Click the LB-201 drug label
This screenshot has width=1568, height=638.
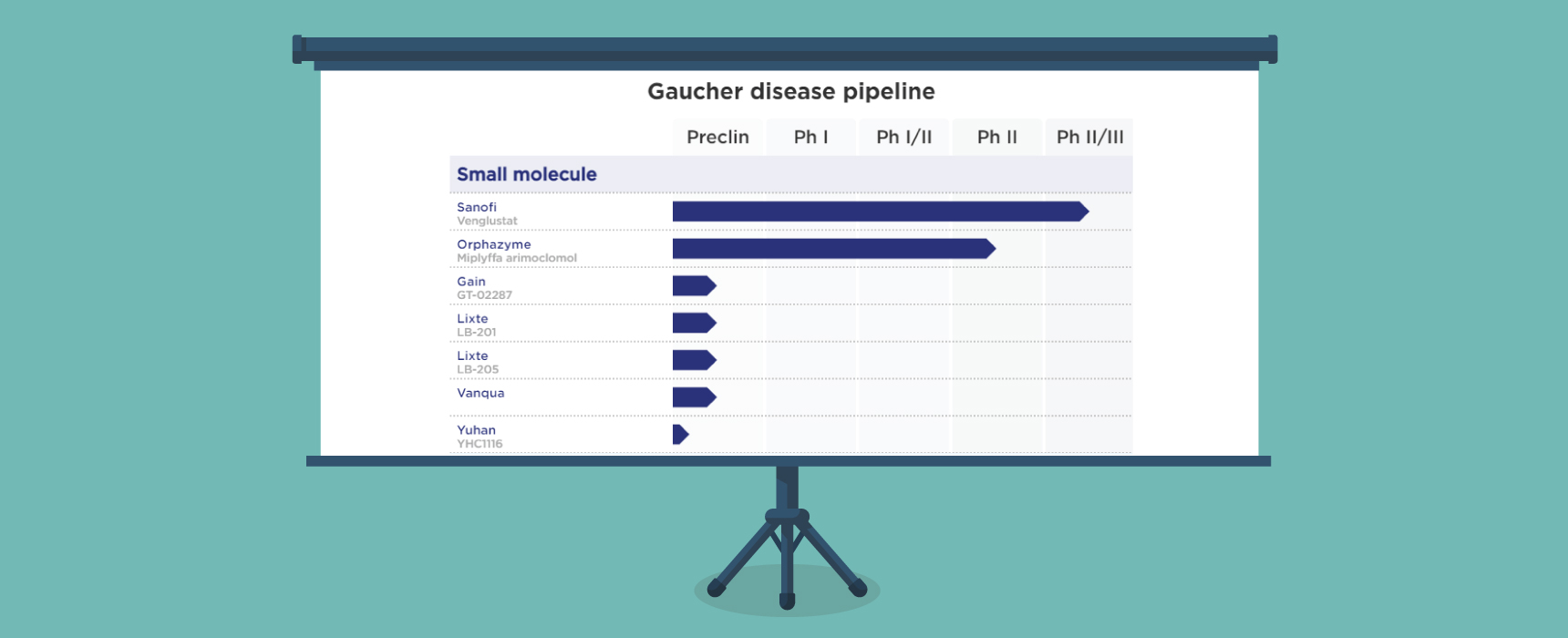click(x=477, y=333)
